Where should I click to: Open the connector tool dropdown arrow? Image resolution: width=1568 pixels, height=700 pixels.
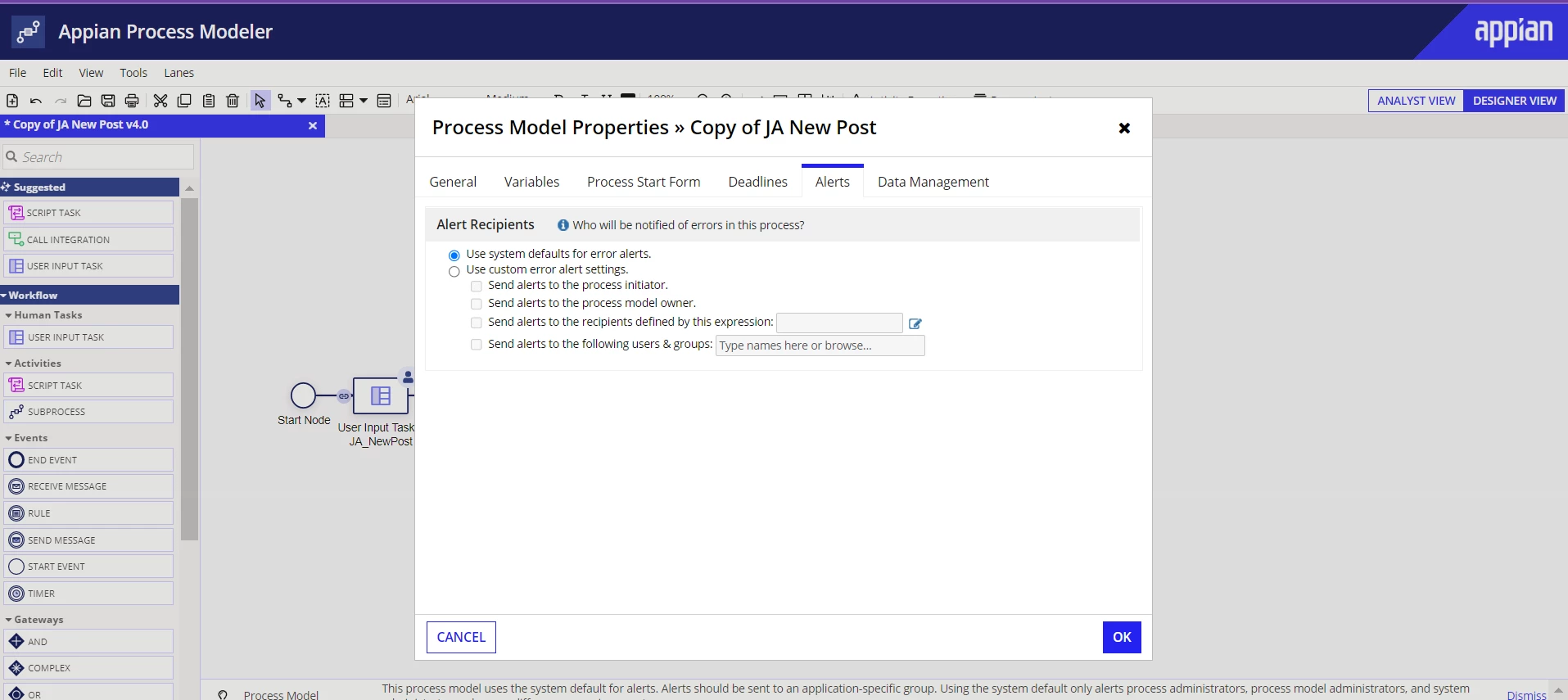click(x=301, y=101)
